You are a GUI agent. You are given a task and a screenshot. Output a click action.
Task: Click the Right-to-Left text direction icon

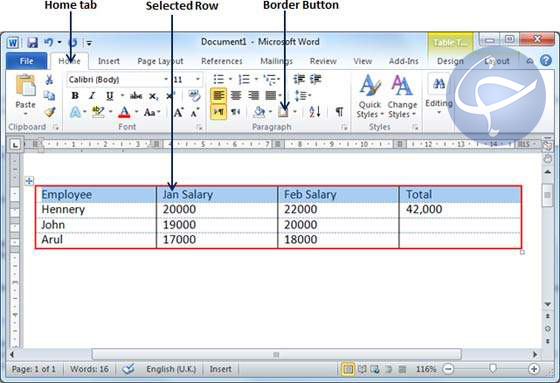click(235, 112)
